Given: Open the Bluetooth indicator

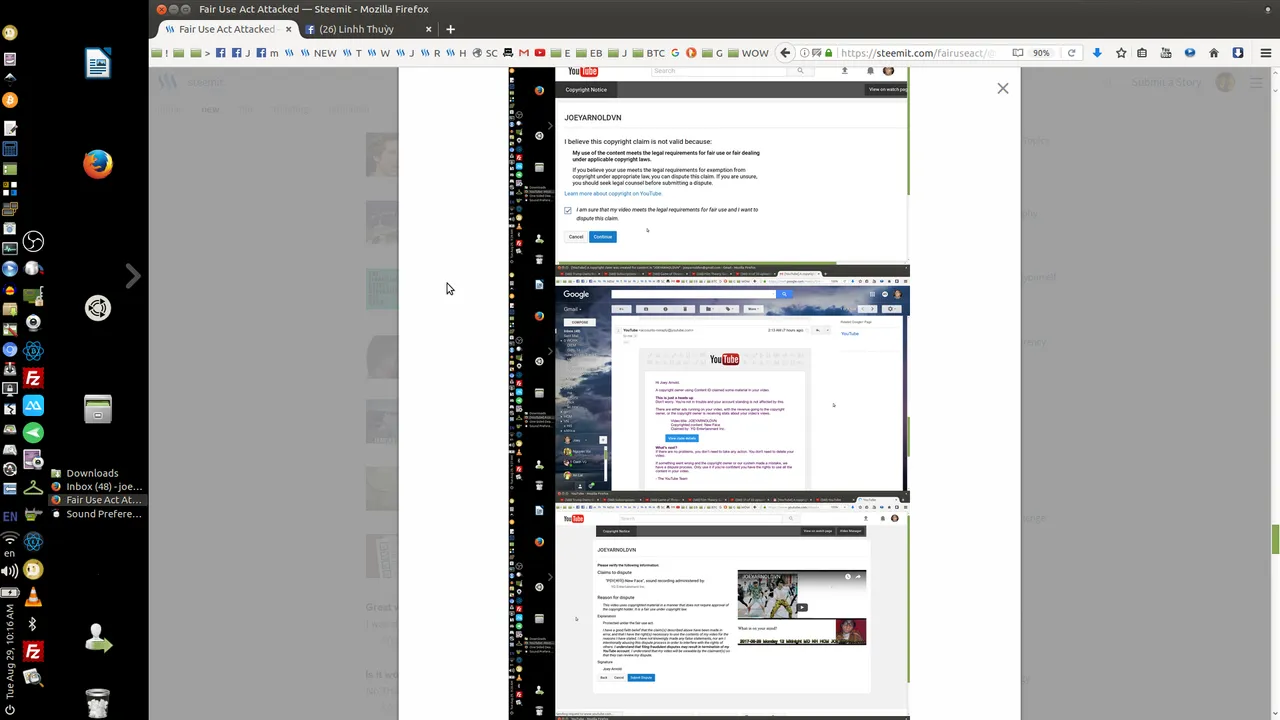Looking at the screenshot, I should pyautogui.click(x=33, y=624).
